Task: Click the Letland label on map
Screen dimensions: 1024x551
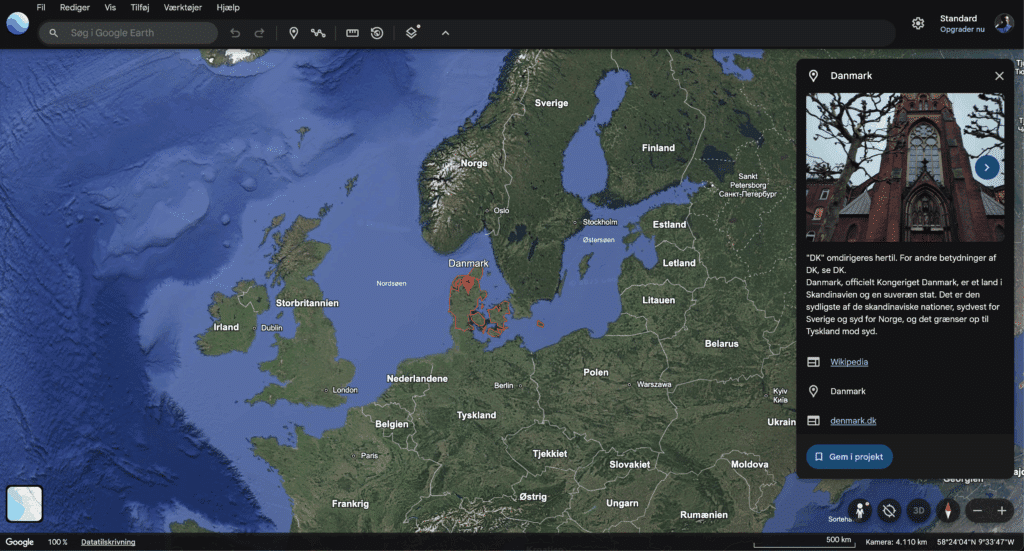Action: tap(679, 262)
